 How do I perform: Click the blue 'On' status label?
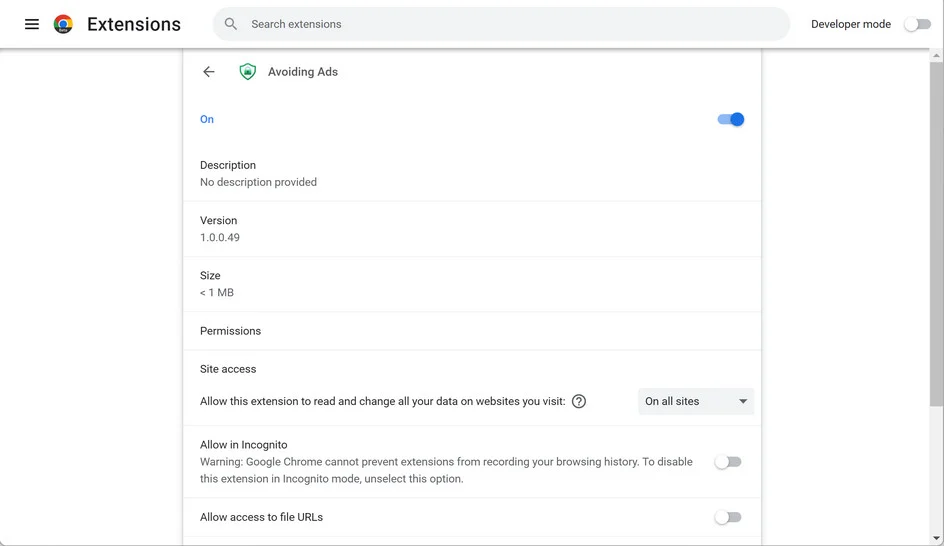pos(207,119)
